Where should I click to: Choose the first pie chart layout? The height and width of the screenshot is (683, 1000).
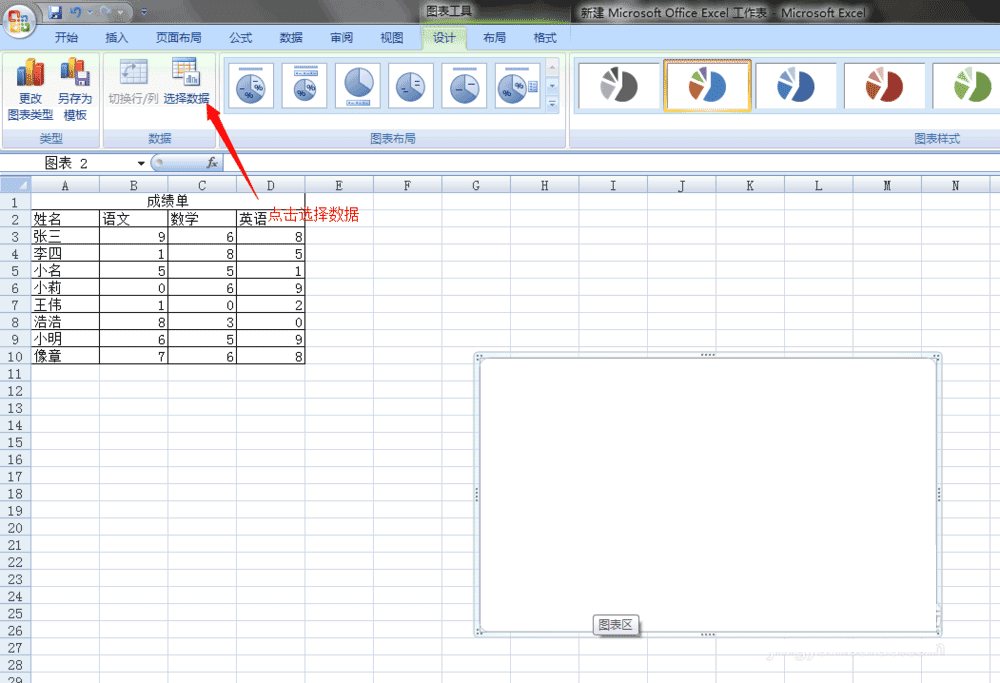251,85
